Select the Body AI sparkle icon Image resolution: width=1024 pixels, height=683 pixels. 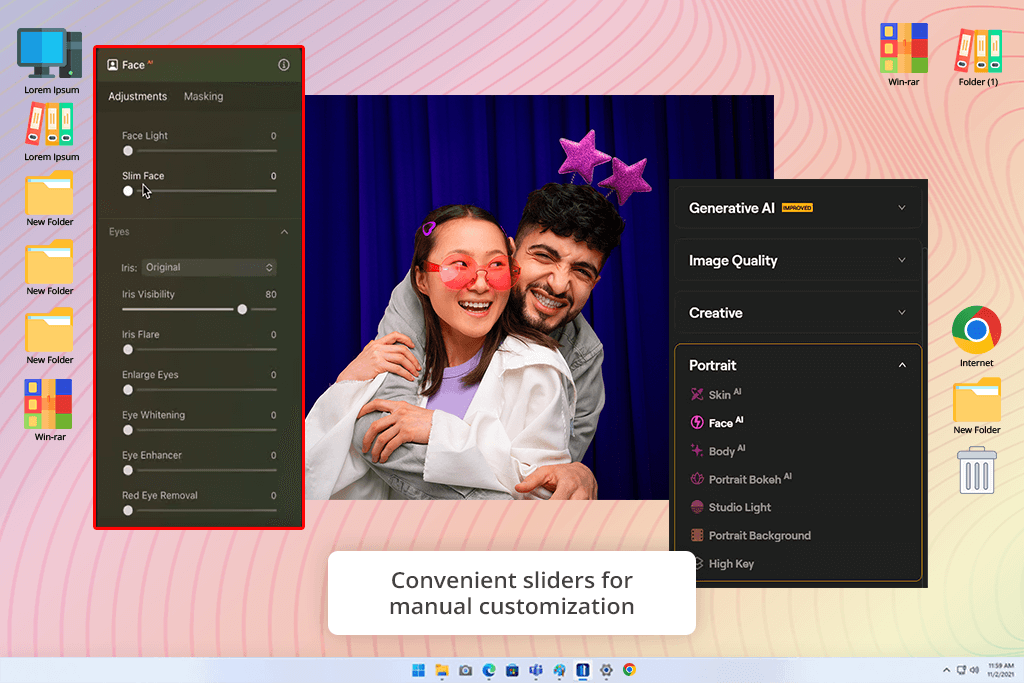697,451
